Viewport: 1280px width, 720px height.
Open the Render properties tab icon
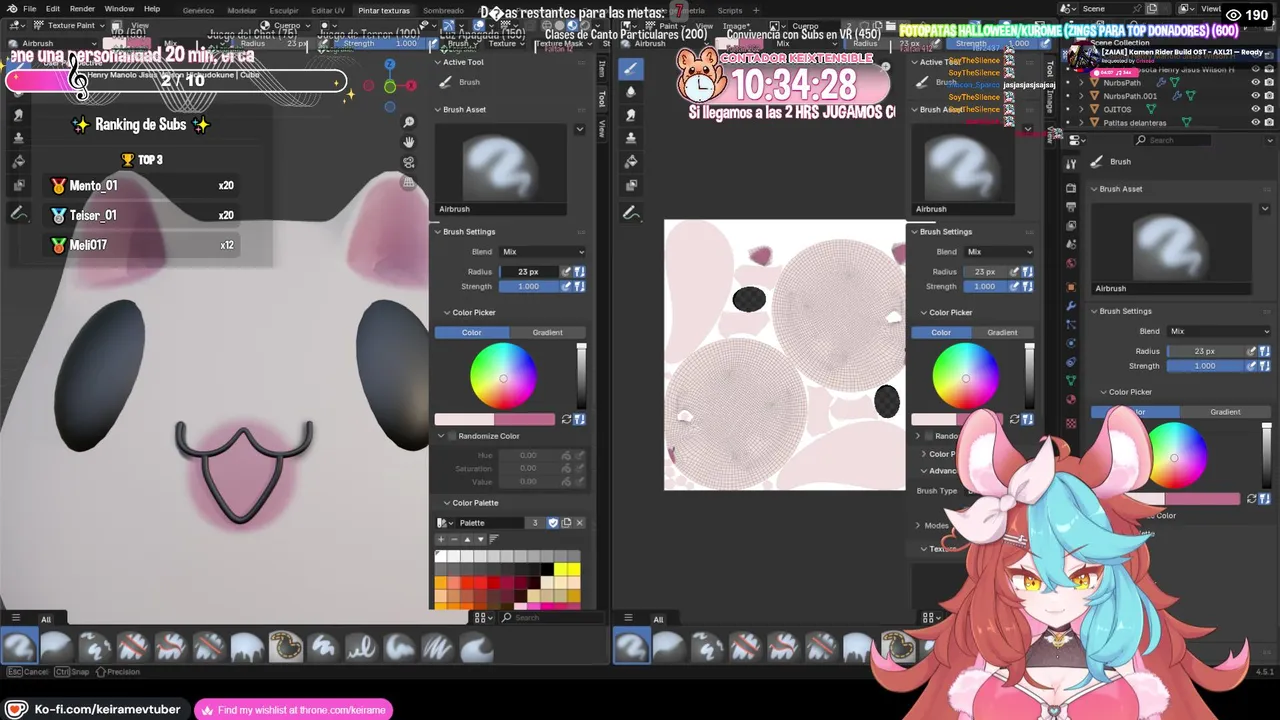click(1071, 188)
